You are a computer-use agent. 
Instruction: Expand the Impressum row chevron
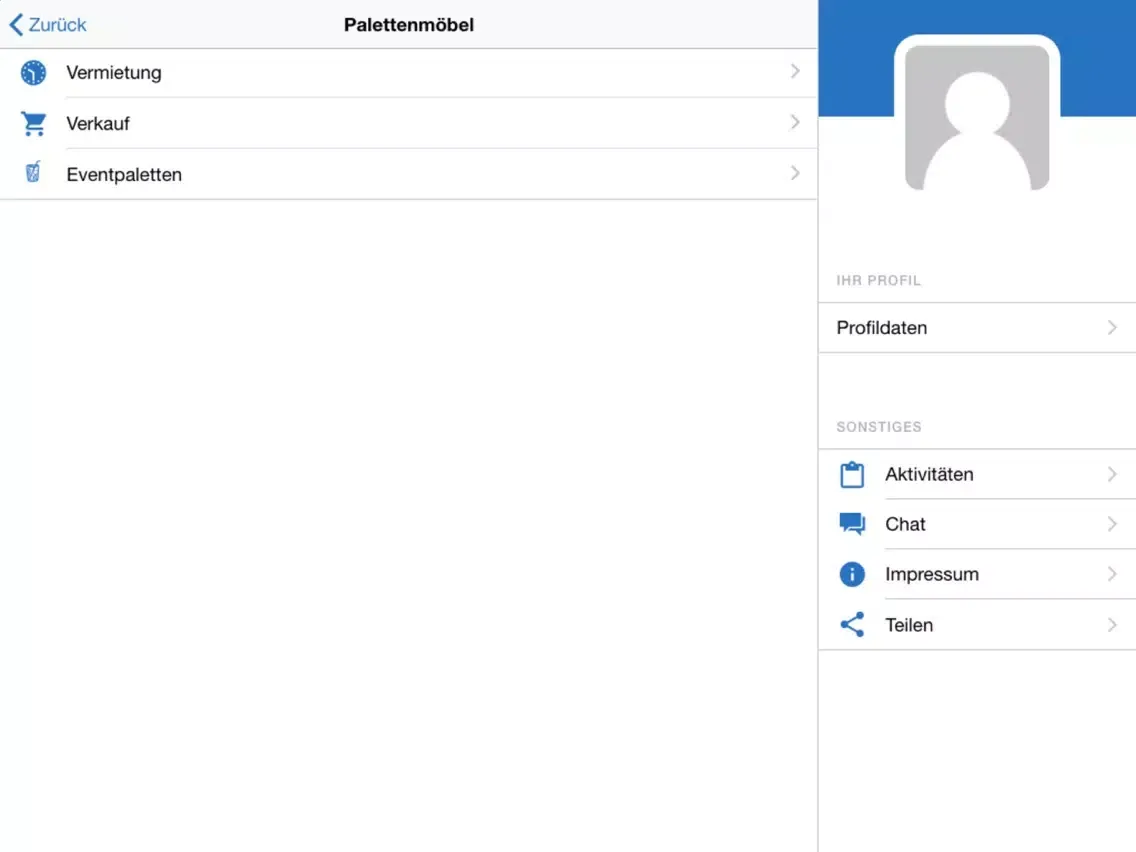tap(1112, 574)
